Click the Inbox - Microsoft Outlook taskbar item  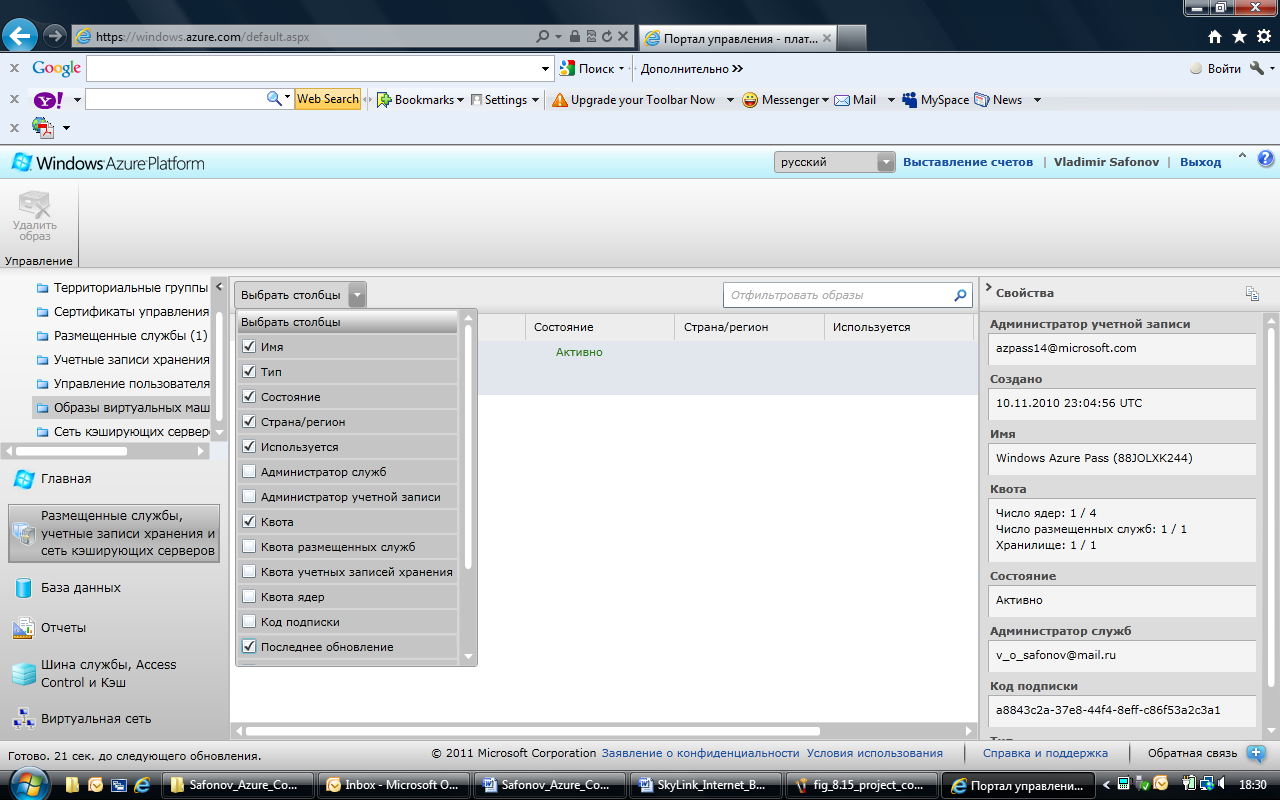[396, 785]
